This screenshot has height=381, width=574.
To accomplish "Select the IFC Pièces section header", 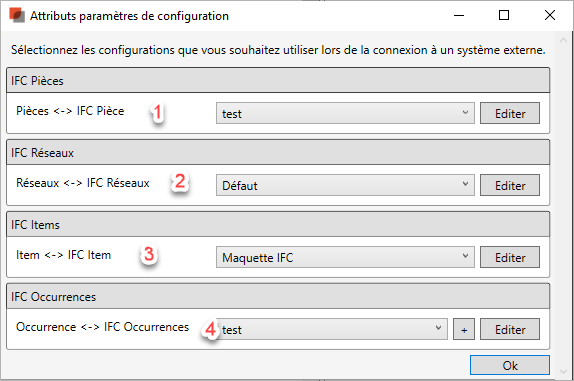I will 278,80.
